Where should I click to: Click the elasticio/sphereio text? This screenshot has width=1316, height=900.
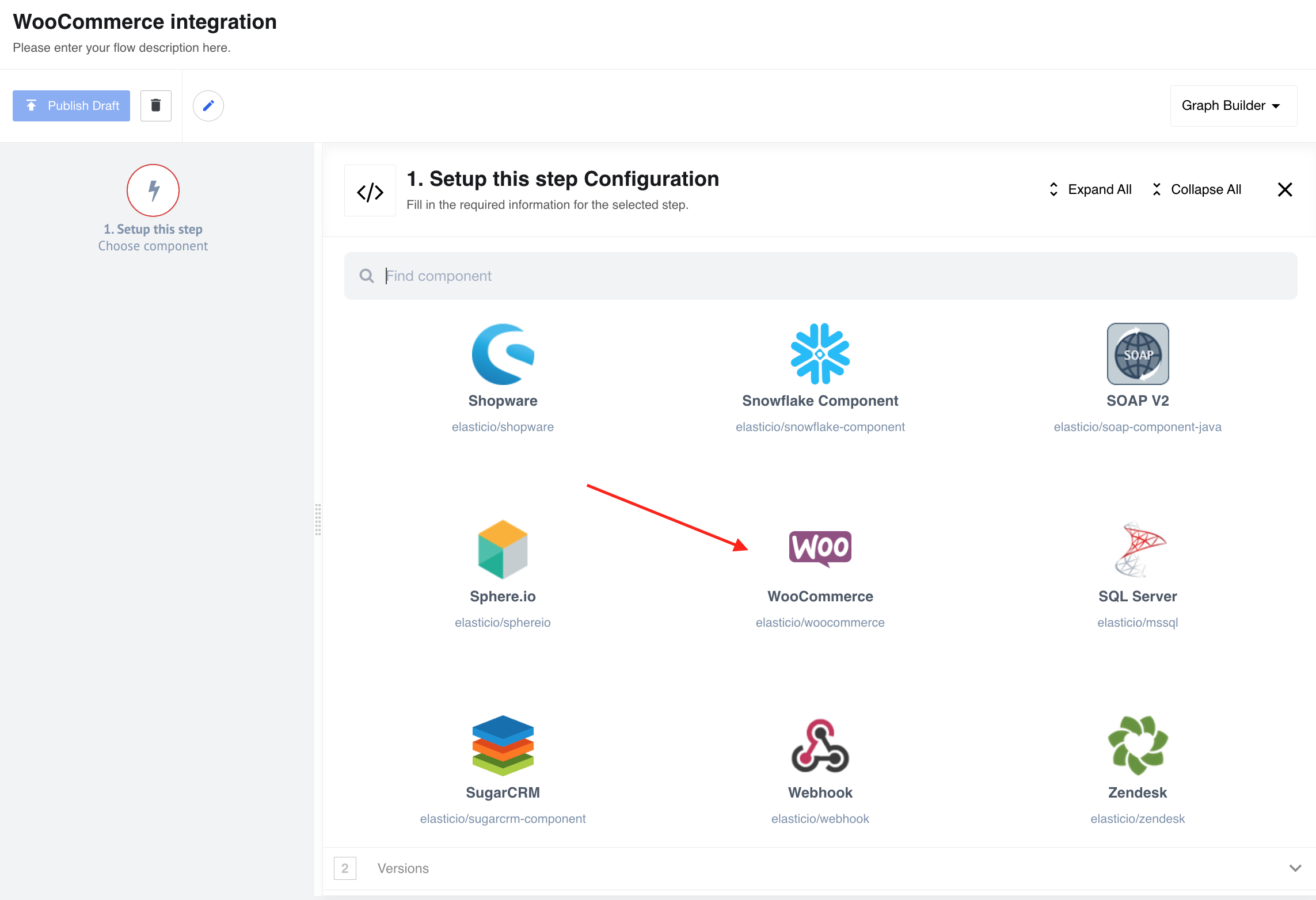[503, 623]
